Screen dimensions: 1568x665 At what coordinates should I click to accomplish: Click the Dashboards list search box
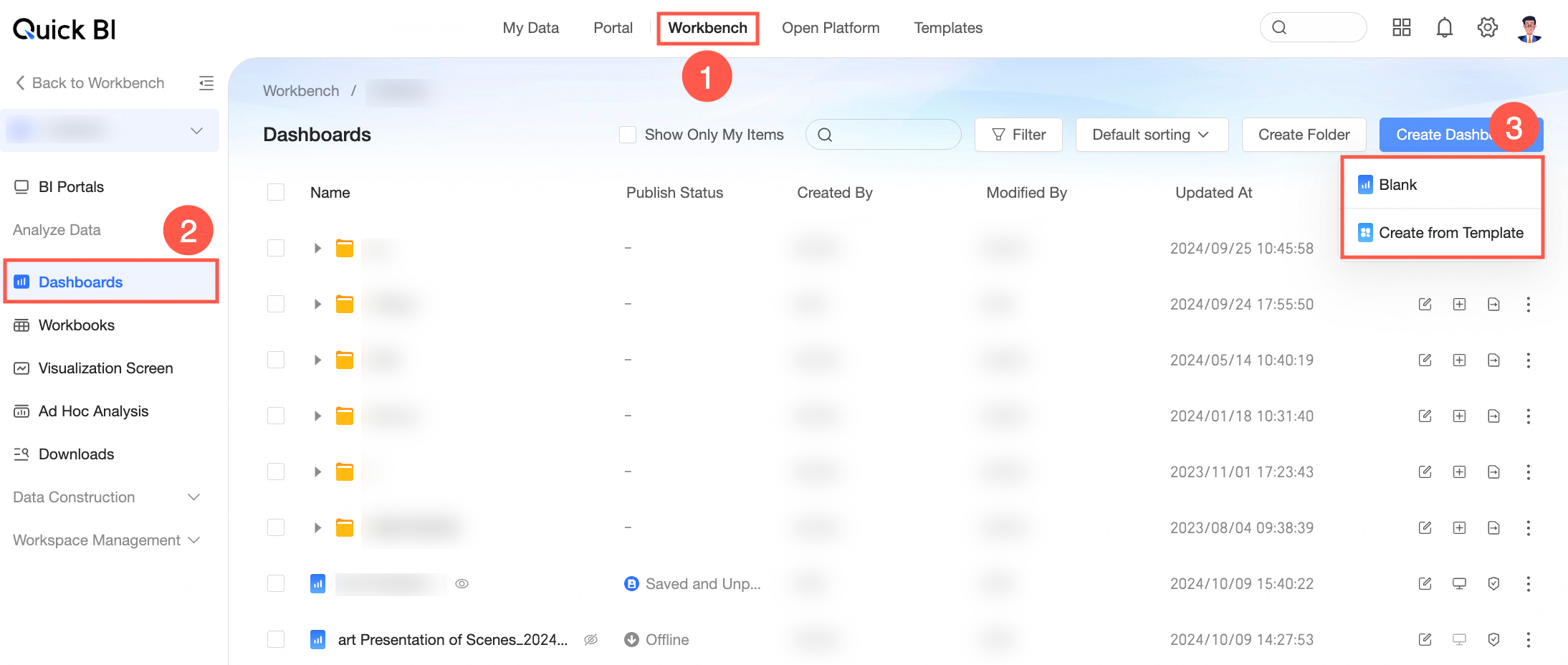click(x=883, y=135)
